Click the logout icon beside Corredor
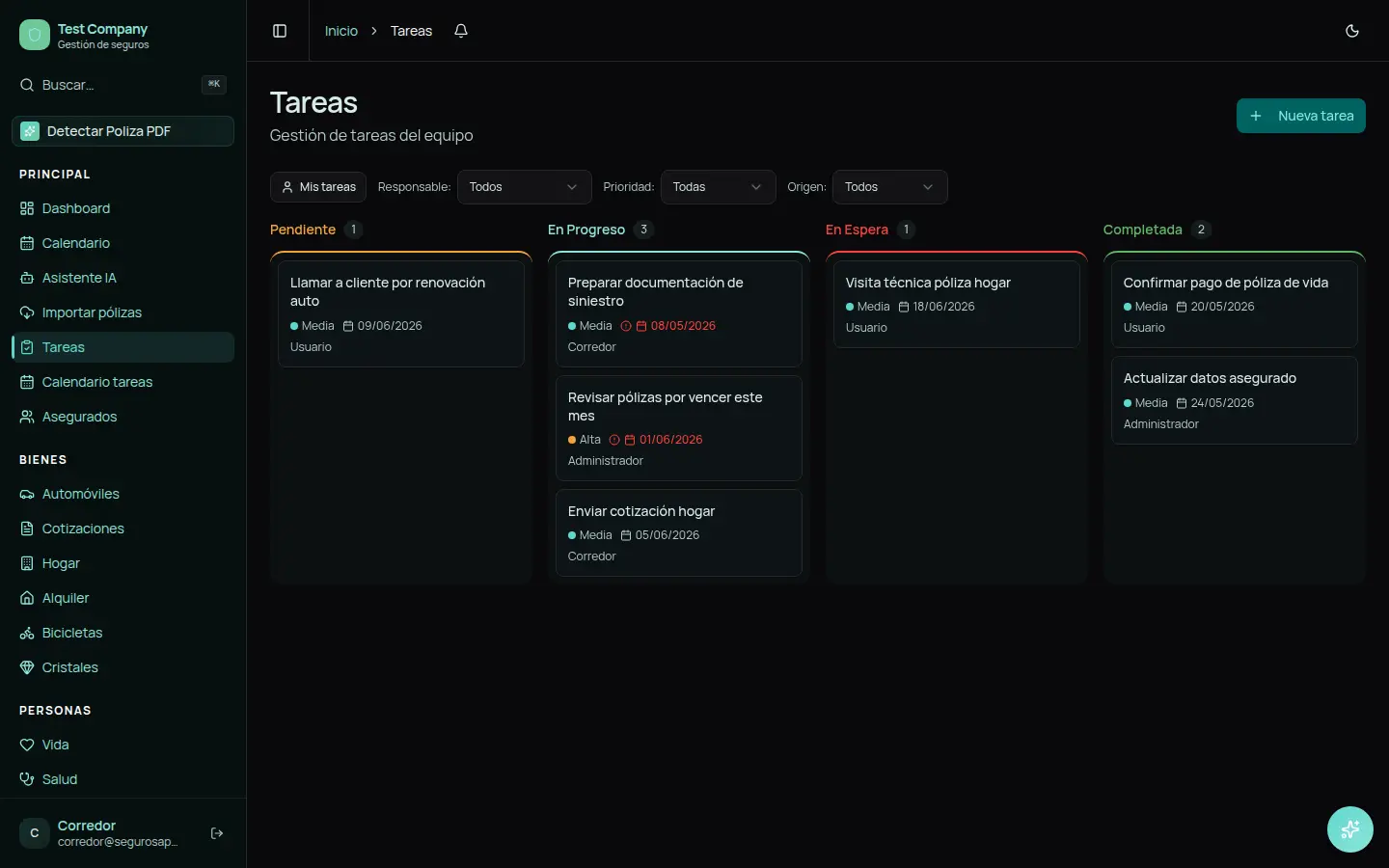Screen dimensions: 1389x868 (217, 833)
